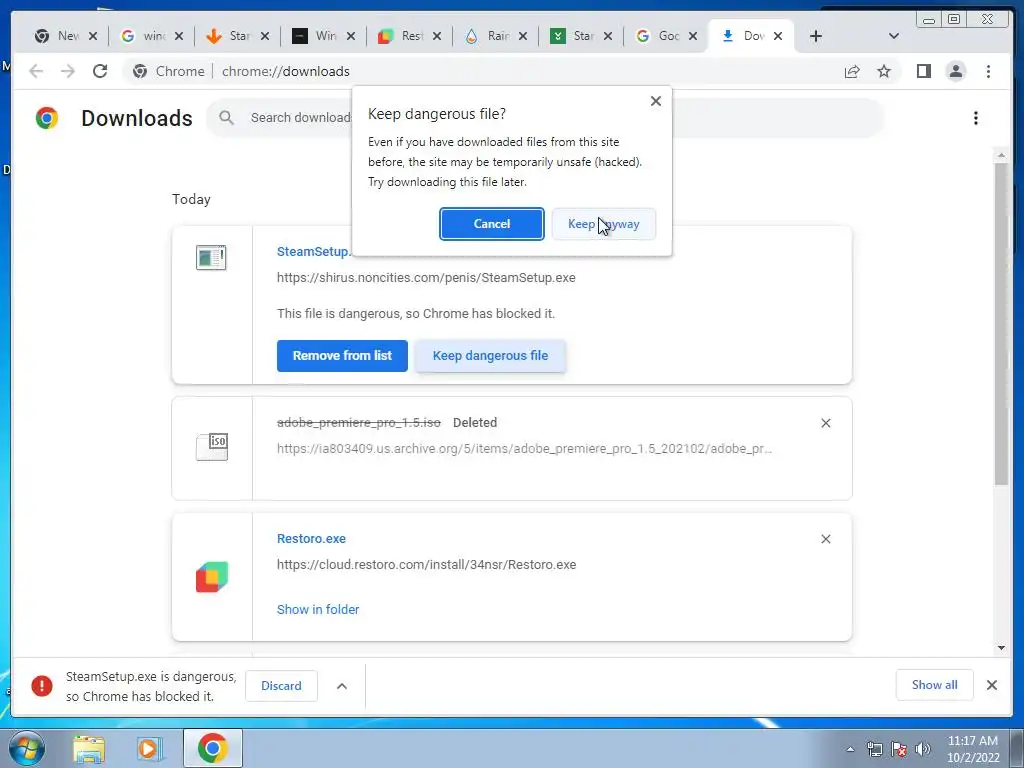Close the Rainmeter tab
The height and width of the screenshot is (768, 1024).
point(522,36)
